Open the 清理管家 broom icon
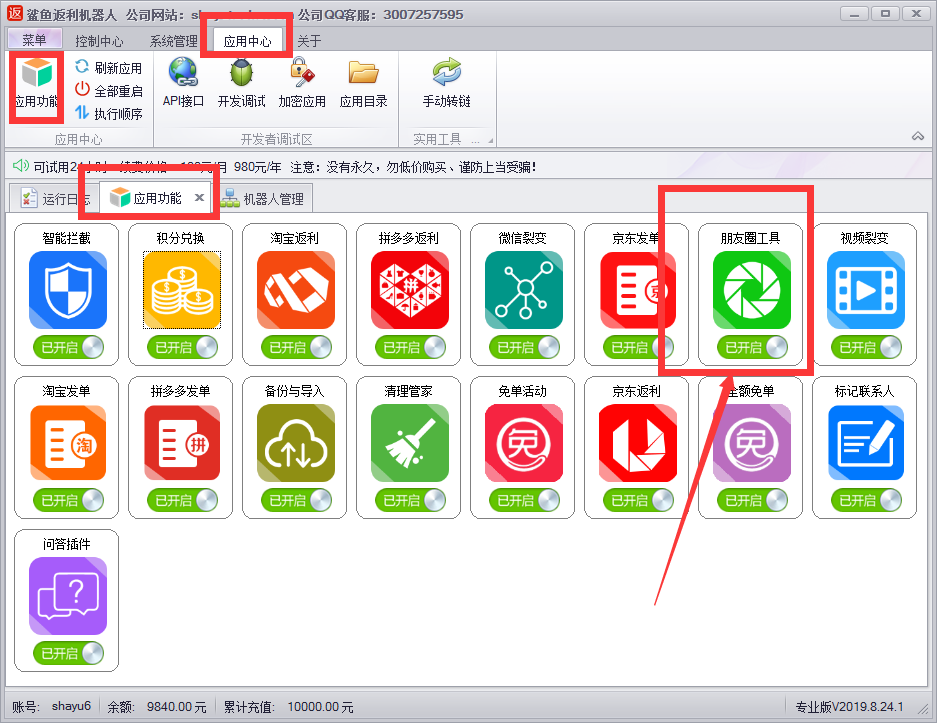The image size is (937, 723). [x=410, y=443]
